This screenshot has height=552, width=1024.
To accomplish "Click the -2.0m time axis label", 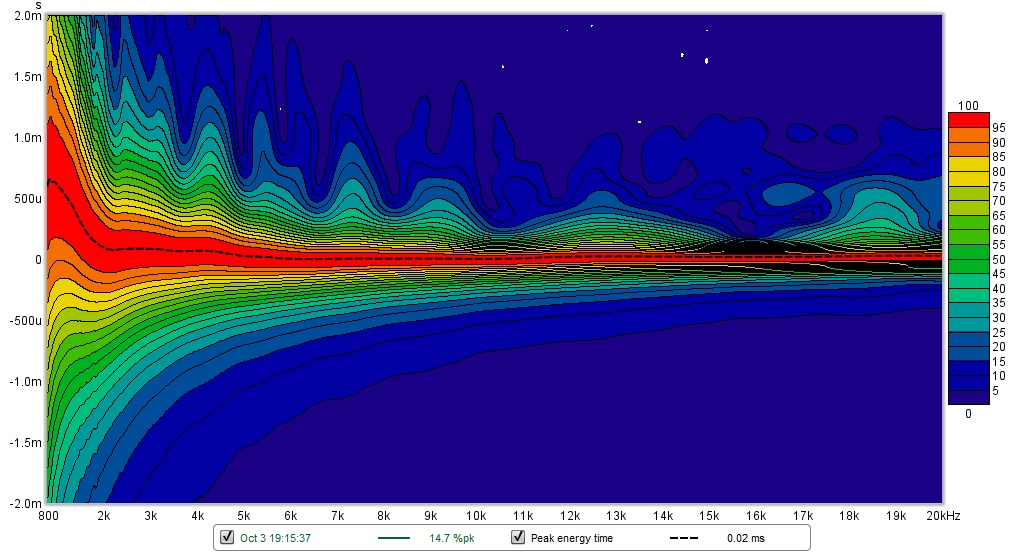I will 26,504.
